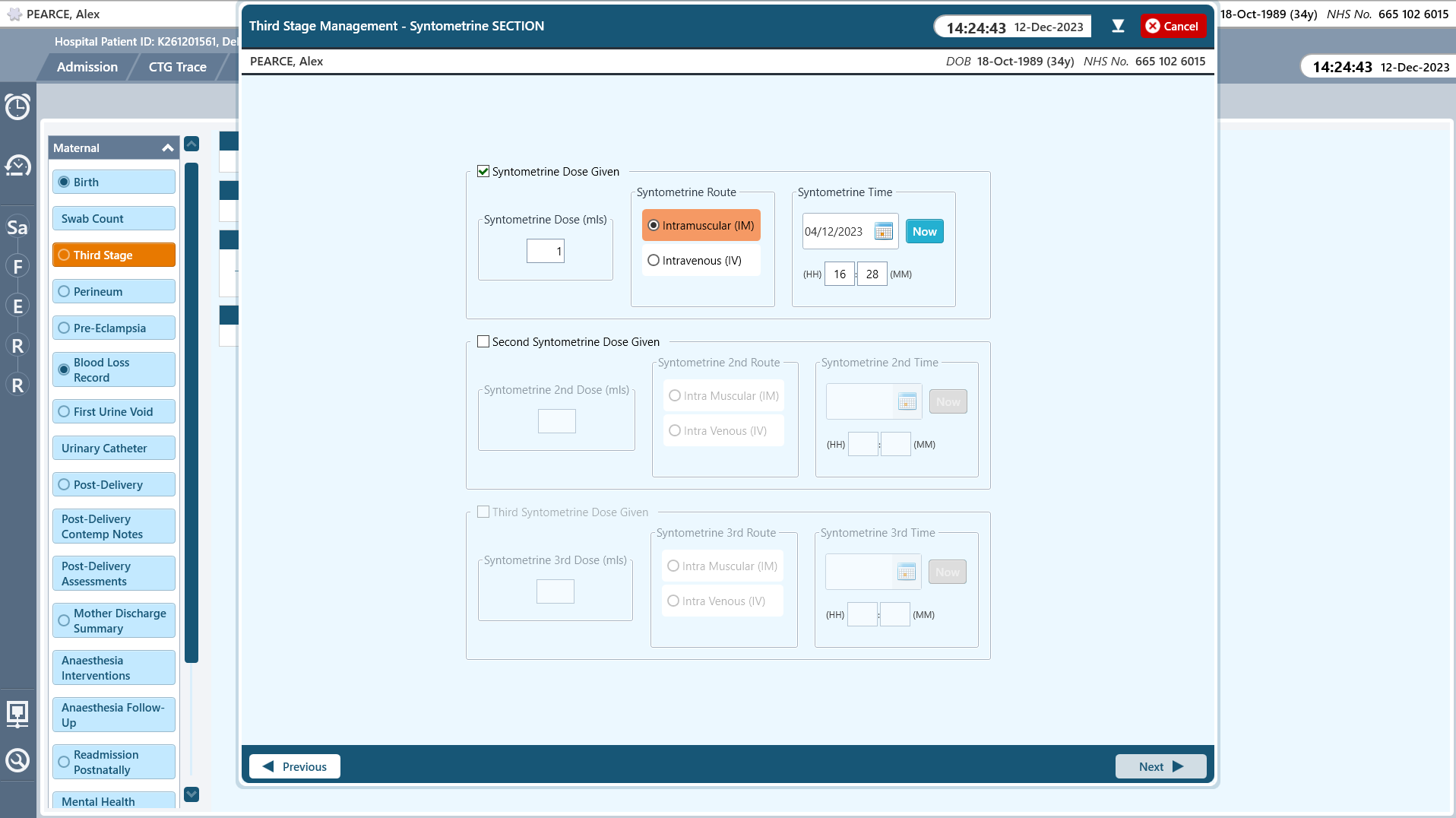This screenshot has height=818, width=1456.
Task: Open Admission tab
Action: coord(87,67)
